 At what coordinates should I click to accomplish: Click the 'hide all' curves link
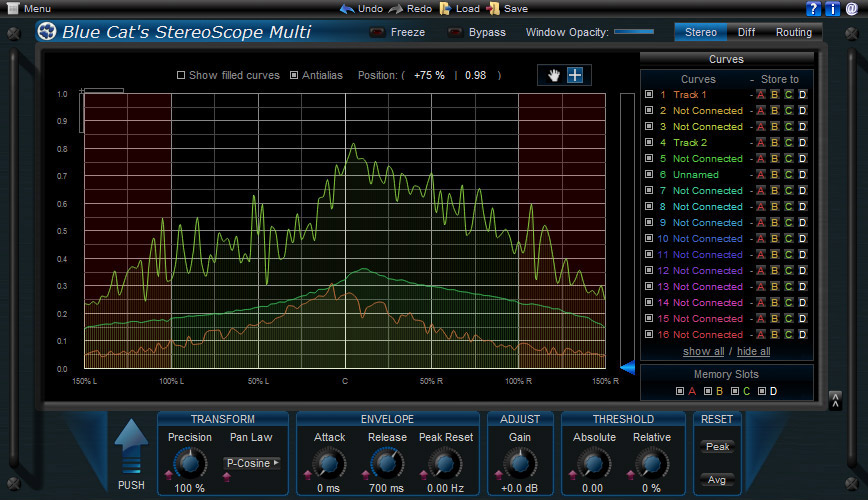point(754,352)
